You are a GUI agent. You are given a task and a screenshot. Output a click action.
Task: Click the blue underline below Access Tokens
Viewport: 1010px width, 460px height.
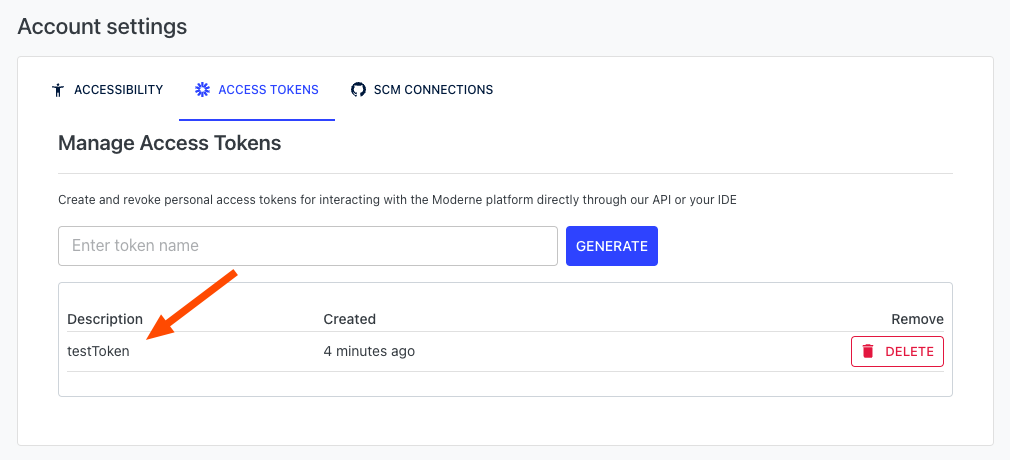coord(257,119)
